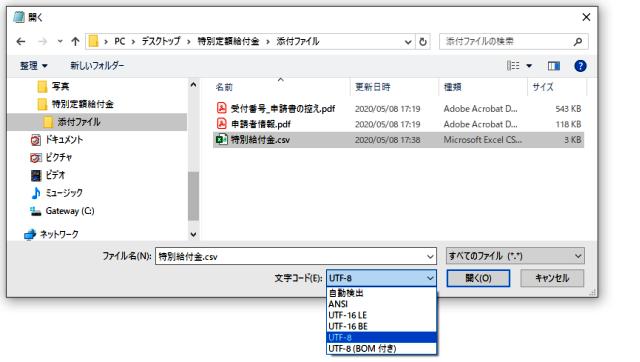Click the ファイル名 text field
The width and height of the screenshot is (640, 362).
coord(290,256)
